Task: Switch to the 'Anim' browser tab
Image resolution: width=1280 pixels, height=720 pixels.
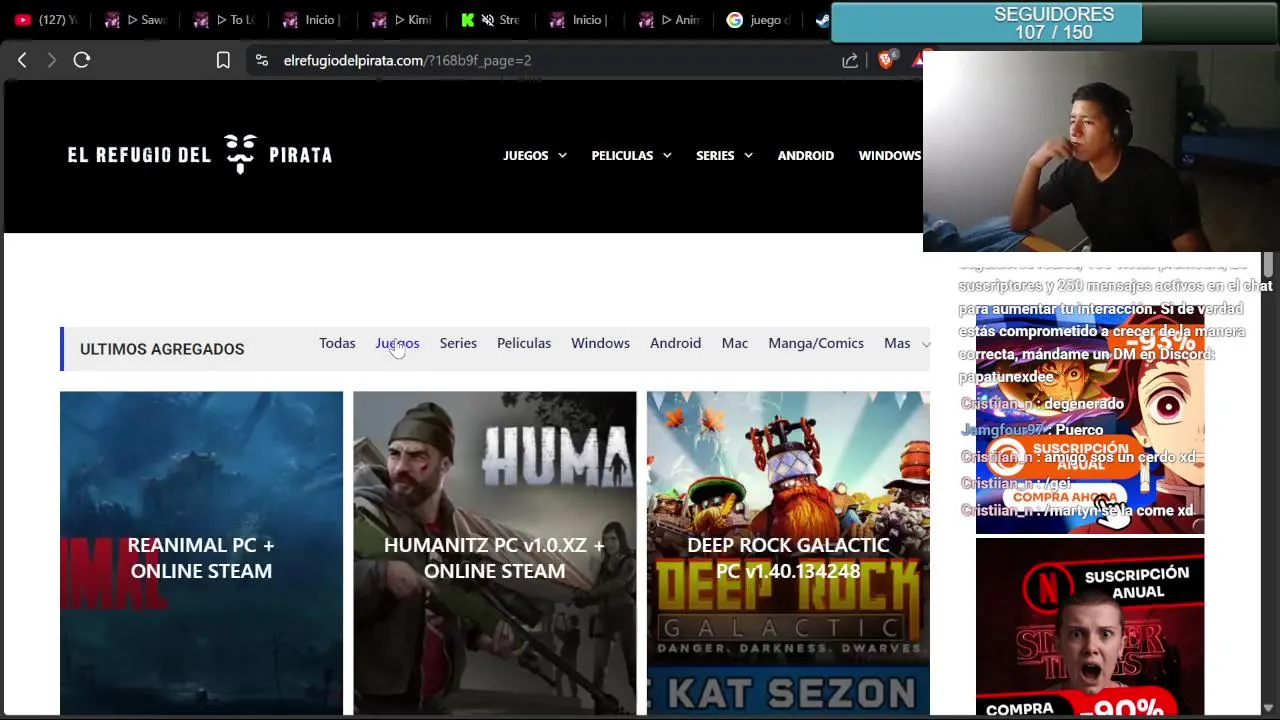Action: (x=669, y=20)
